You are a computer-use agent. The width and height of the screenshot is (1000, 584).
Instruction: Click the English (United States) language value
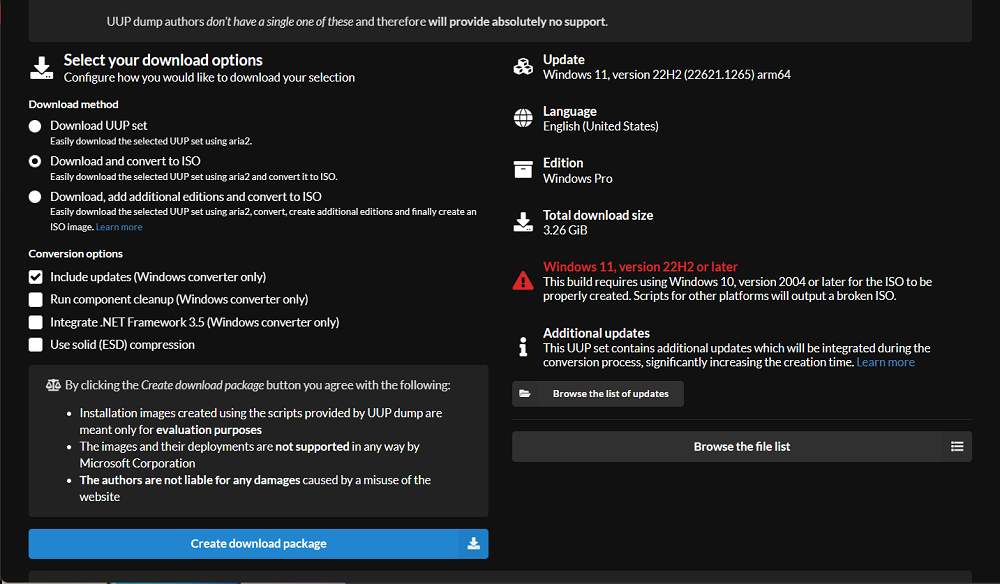(601, 126)
